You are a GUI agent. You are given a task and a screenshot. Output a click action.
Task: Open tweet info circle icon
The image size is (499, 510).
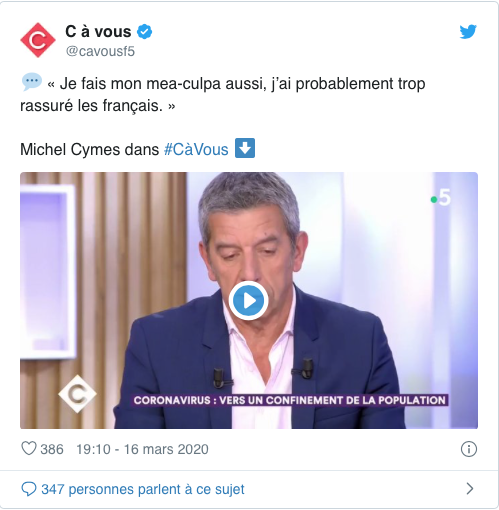(469, 449)
